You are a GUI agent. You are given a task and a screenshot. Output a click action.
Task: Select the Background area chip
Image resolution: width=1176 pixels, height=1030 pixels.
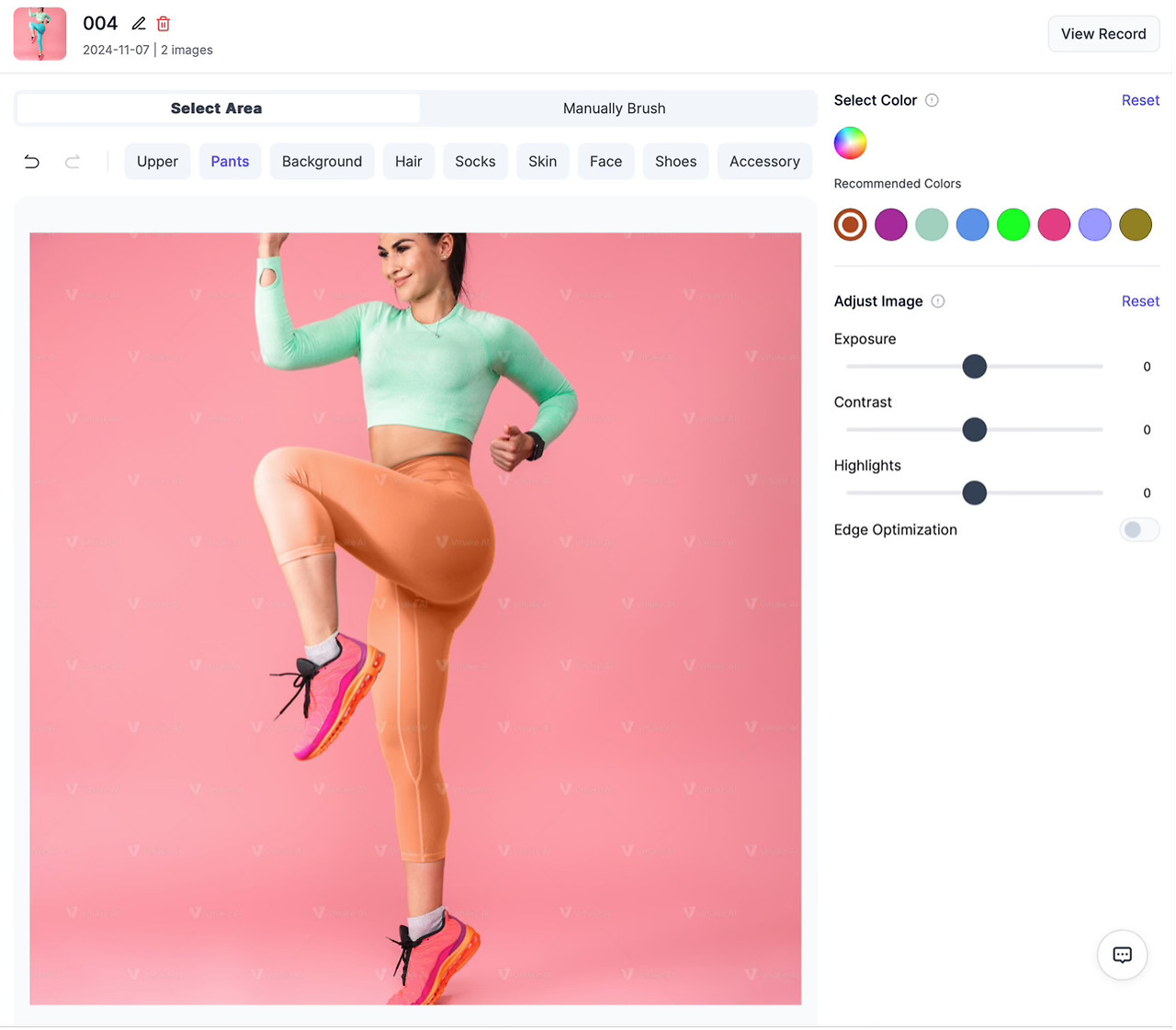(x=322, y=162)
